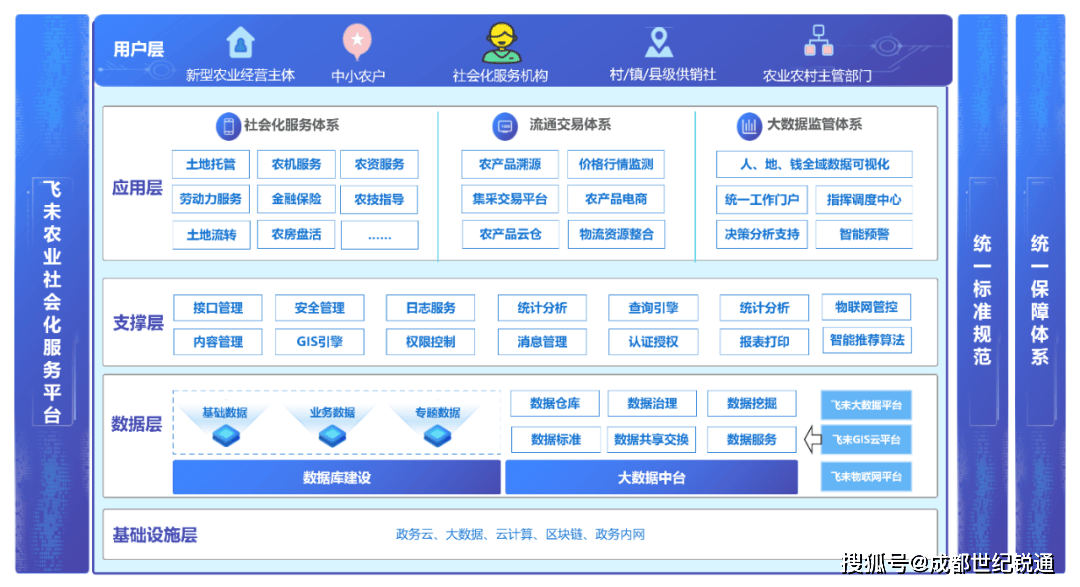Click the org chart icon above 农业农村主管部门
This screenshot has height=587, width=1080.
coord(817,42)
